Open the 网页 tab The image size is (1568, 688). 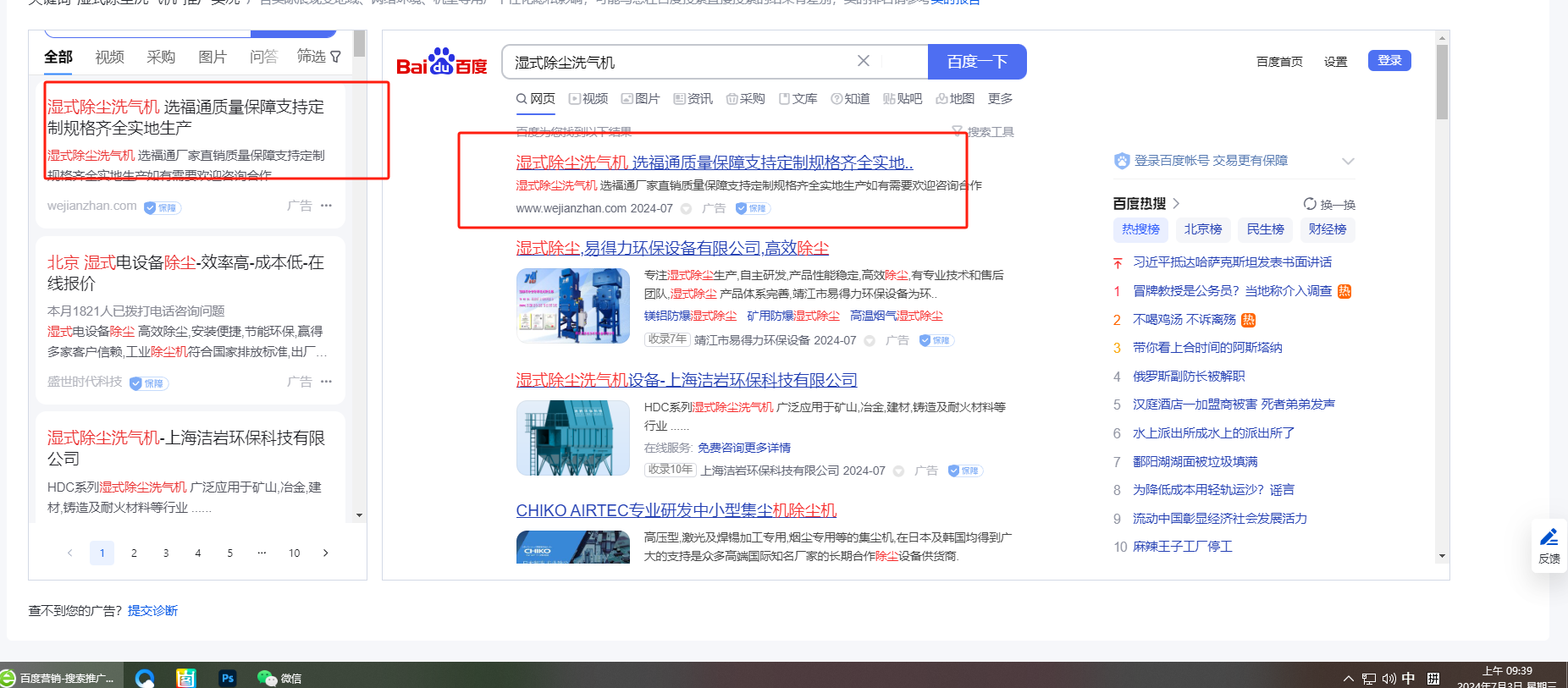[536, 99]
